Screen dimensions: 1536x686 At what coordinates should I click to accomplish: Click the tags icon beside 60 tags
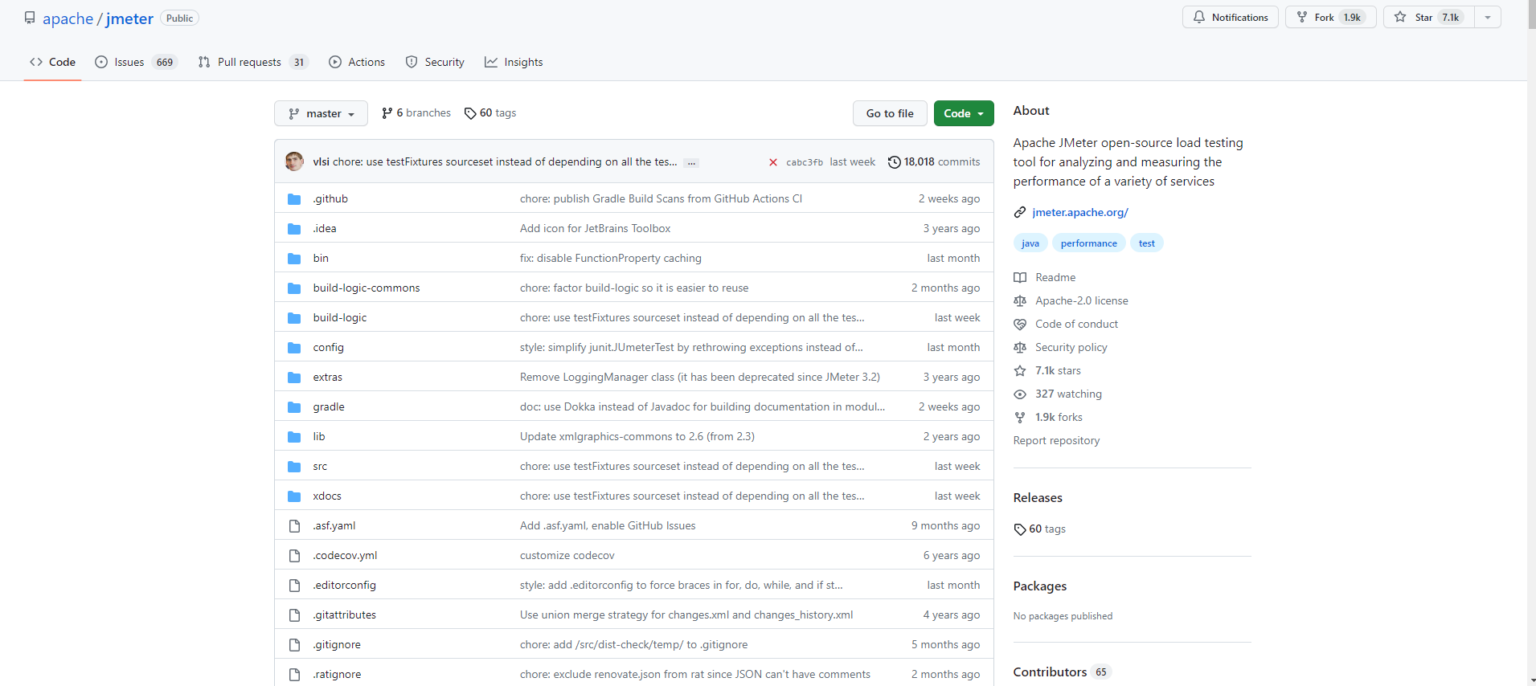pyautogui.click(x=470, y=112)
